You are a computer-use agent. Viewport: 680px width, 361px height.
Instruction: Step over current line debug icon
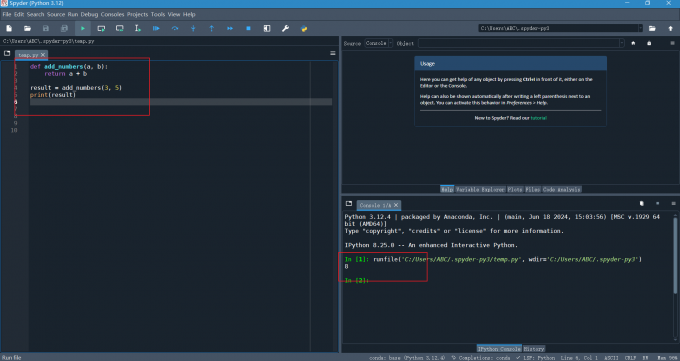click(175, 28)
